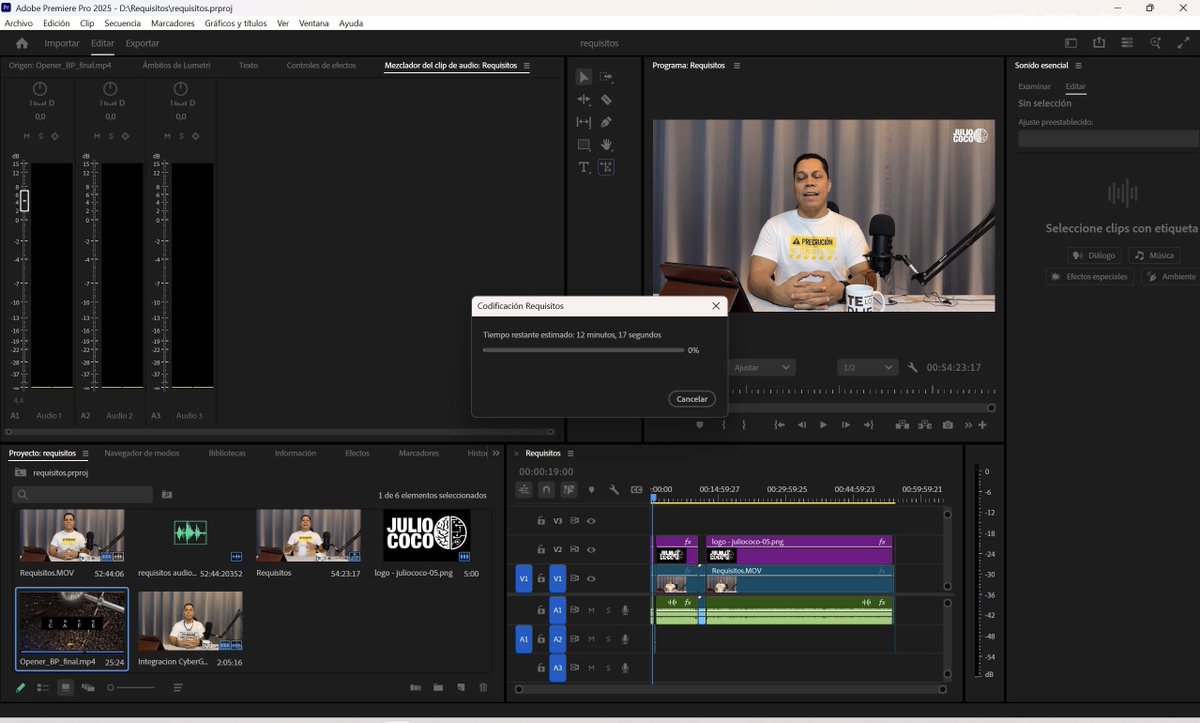Viewport: 1200px width, 723px height.
Task: Click the Efectos especiales button
Action: (x=1089, y=276)
